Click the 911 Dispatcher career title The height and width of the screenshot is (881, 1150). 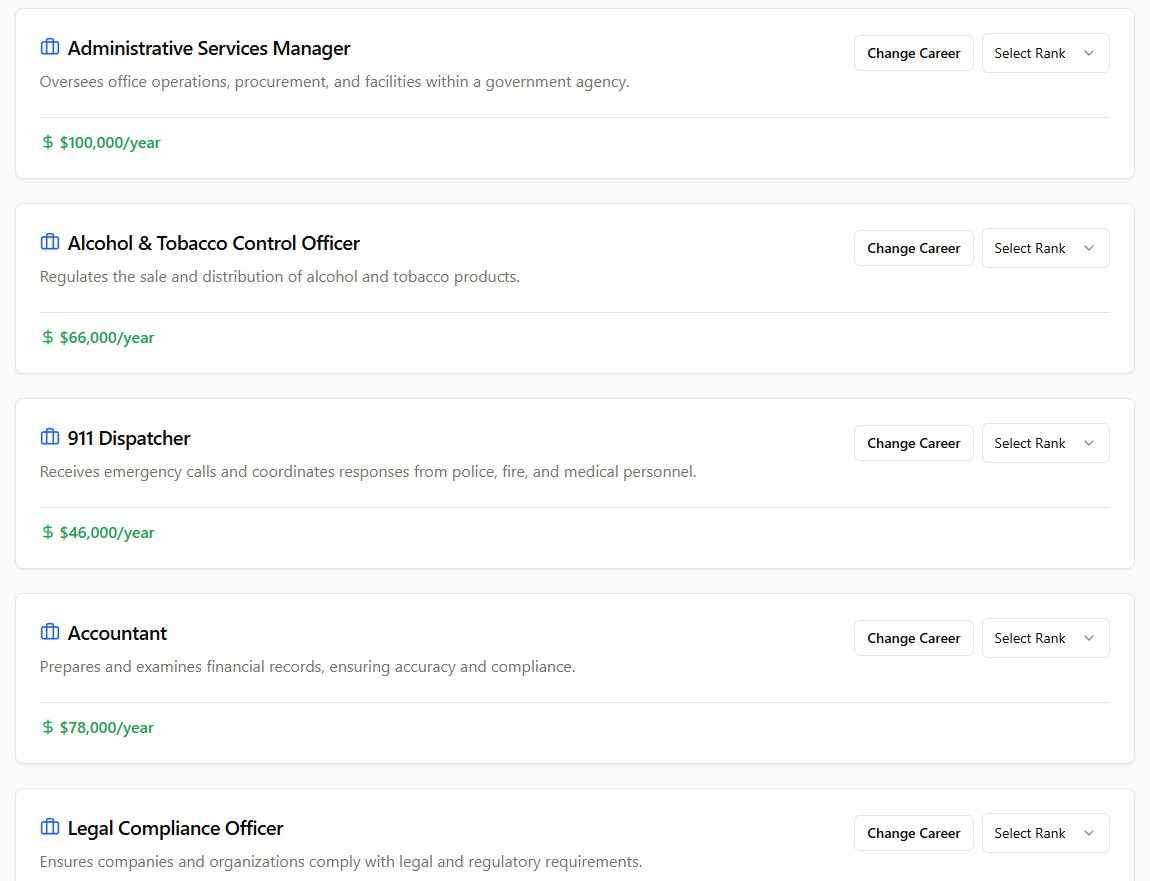pos(129,438)
